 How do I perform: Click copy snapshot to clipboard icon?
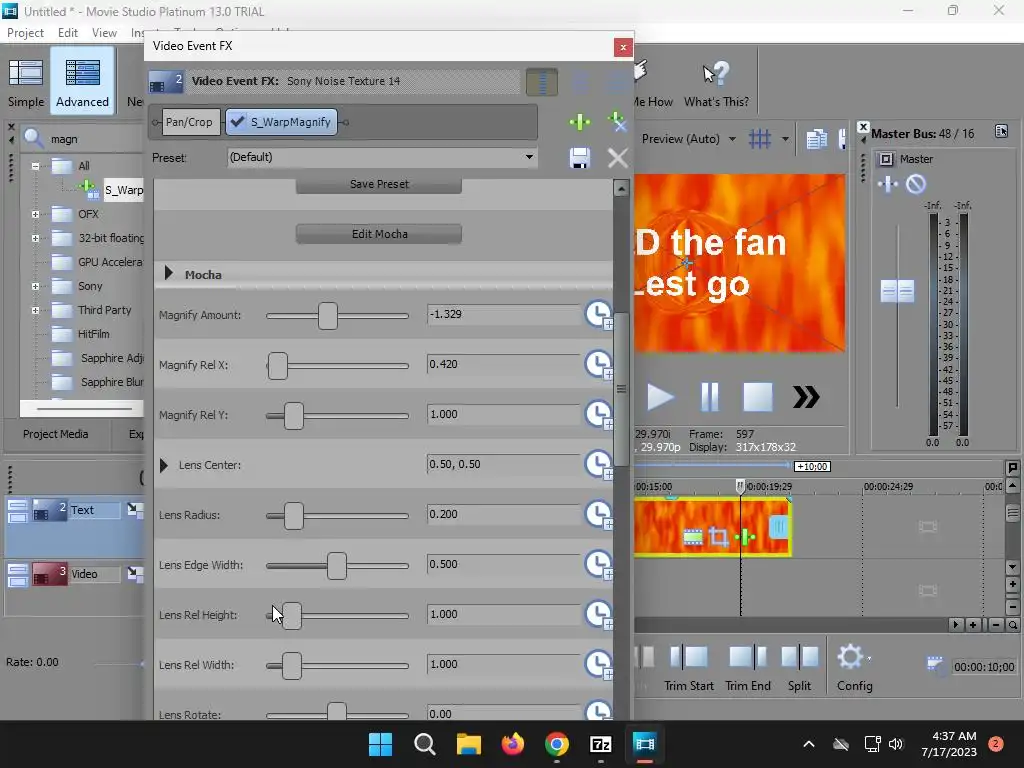click(816, 138)
